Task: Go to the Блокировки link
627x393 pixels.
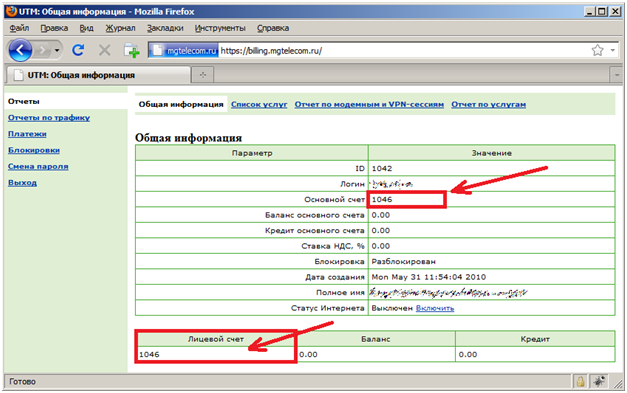Action: click(x=34, y=150)
